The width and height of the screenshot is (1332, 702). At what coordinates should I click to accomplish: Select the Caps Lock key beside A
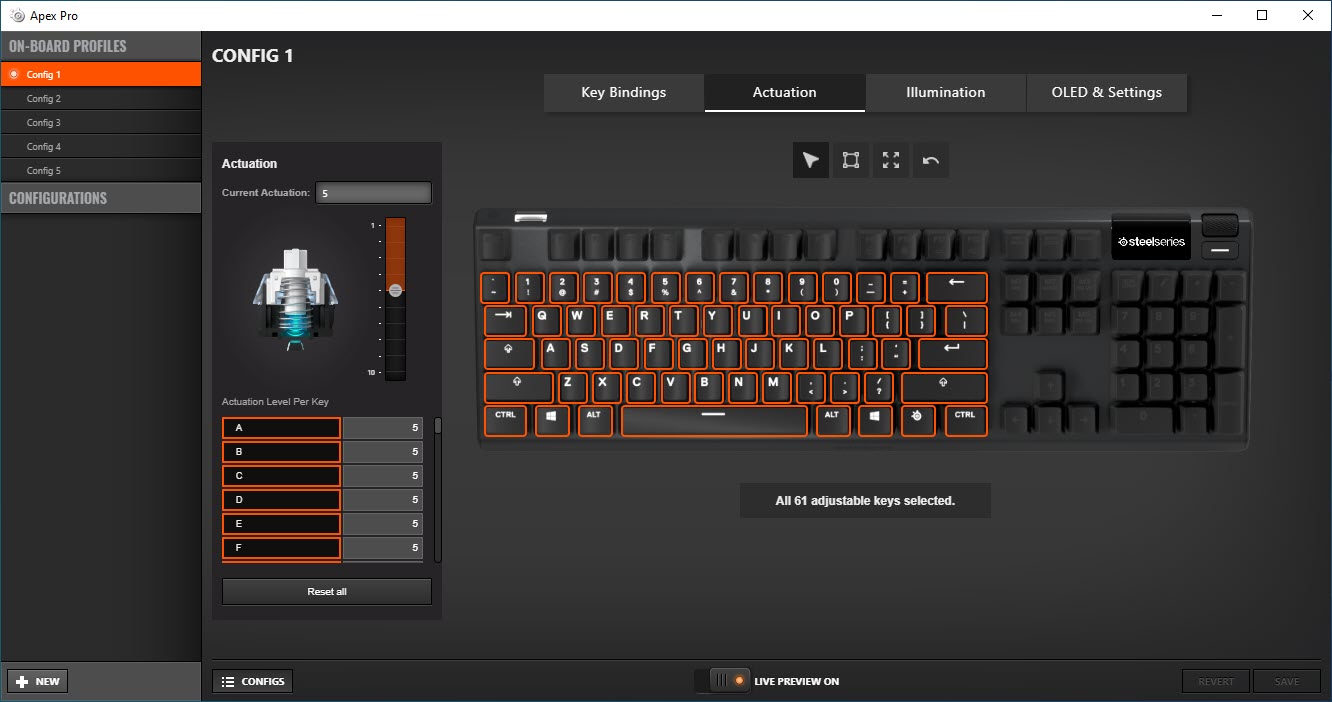coord(510,354)
